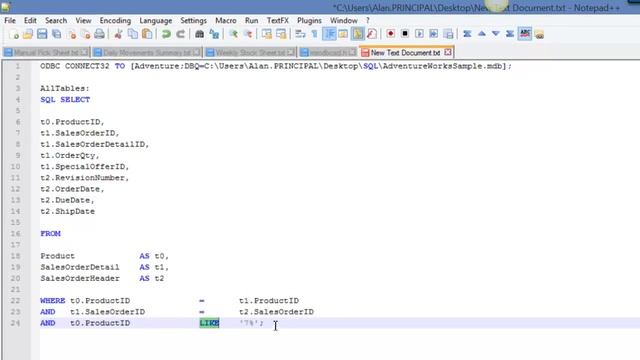Viewport: 640px width, 360px height.
Task: Click the Zoom In toolbar icon
Action: tap(233, 34)
